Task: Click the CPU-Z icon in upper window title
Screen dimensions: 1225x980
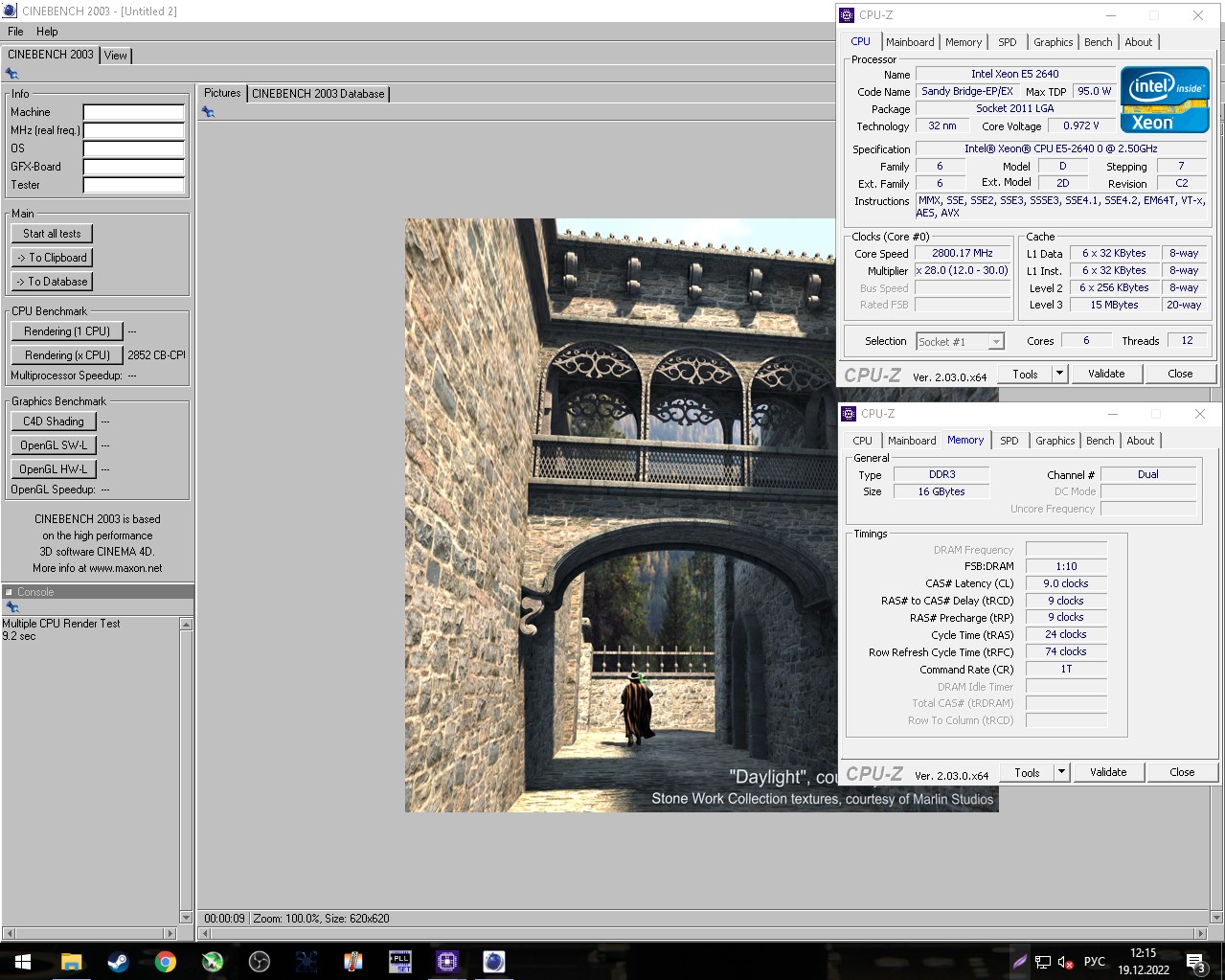Action: 847,14
